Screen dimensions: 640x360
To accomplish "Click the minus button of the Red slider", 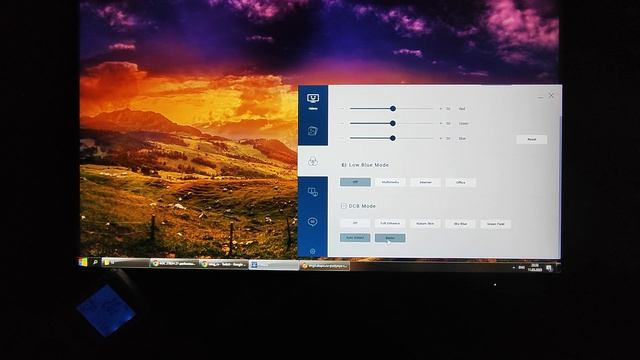I will [x=343, y=109].
